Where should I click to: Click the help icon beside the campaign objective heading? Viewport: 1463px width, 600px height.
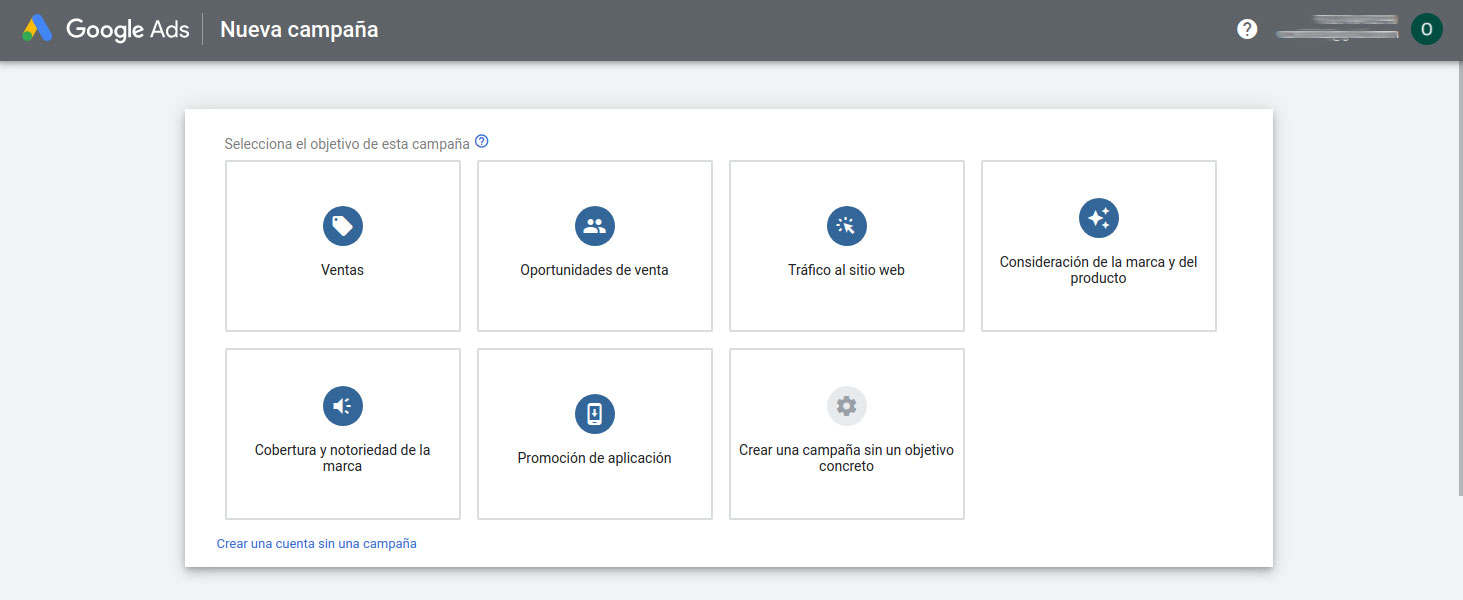482,142
